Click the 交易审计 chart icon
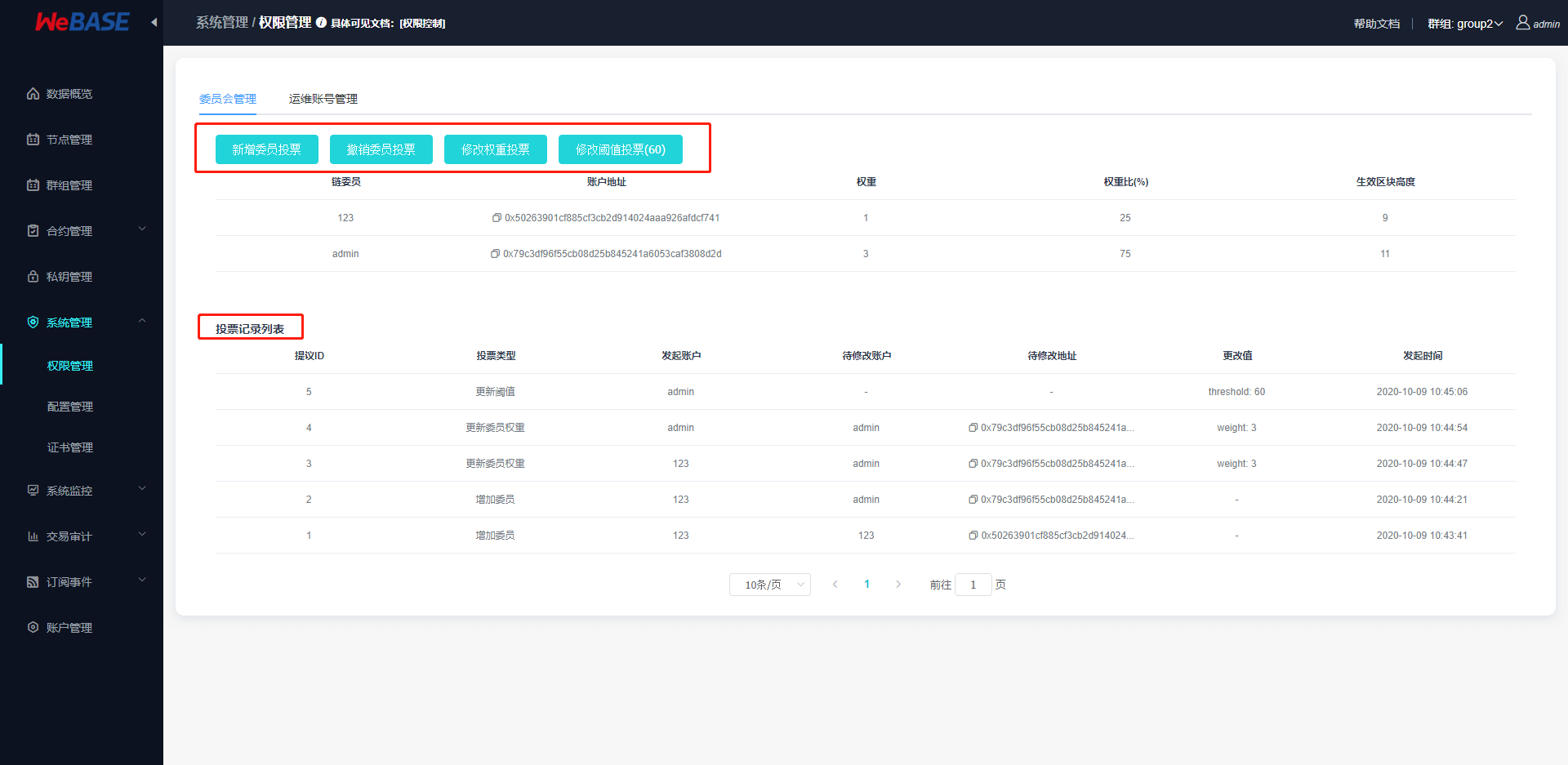Screen dimensions: 1568x765 (x=33, y=536)
